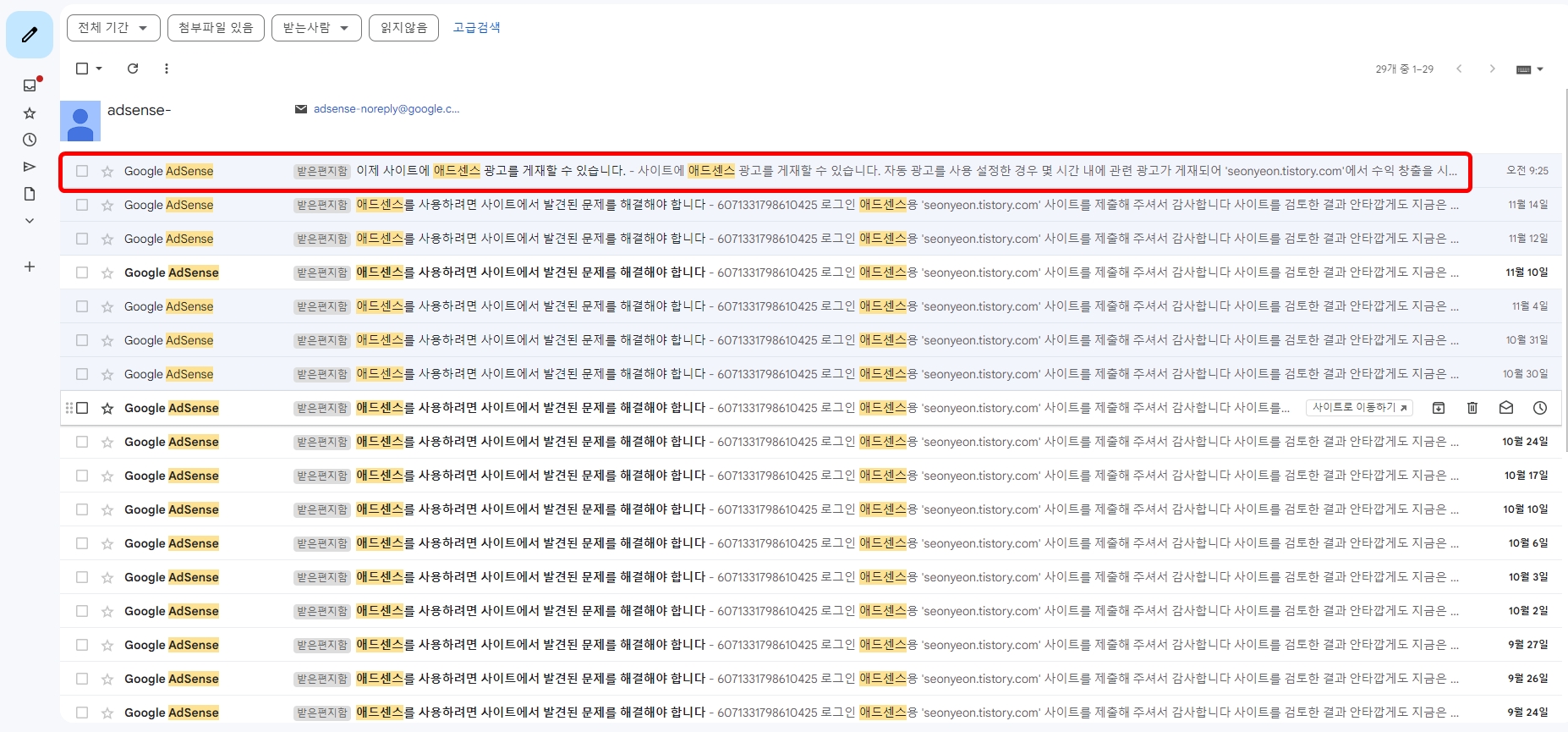Click the adsense-noreply@google.c... email address
Screen dimensions: 1568x732
coord(387,109)
